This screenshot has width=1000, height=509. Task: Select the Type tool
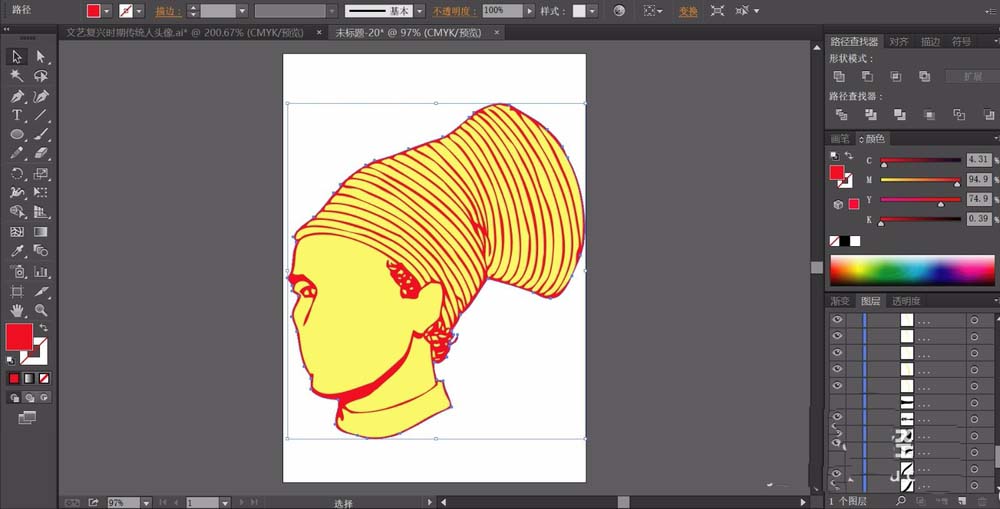tap(17, 115)
